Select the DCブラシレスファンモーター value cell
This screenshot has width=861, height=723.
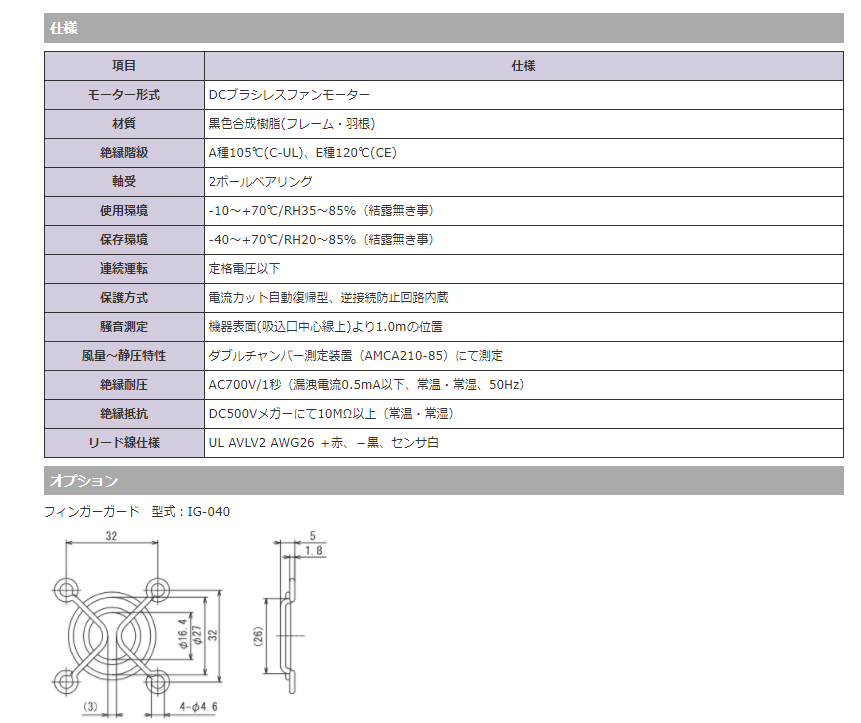[x=289, y=95]
